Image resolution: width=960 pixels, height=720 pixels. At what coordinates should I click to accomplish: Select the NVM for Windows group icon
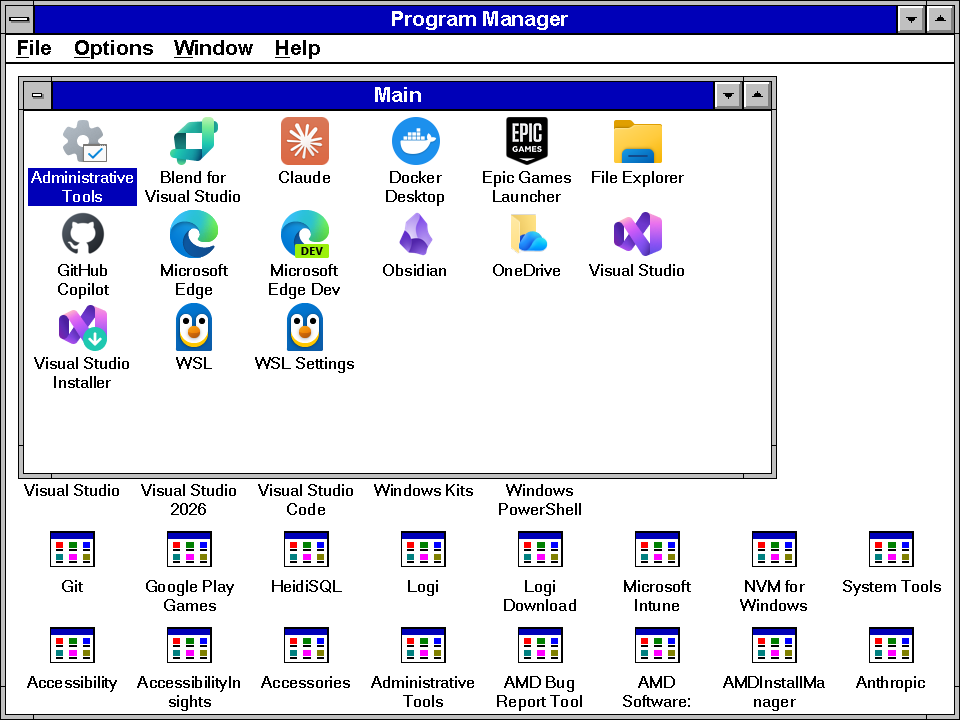coord(774,549)
